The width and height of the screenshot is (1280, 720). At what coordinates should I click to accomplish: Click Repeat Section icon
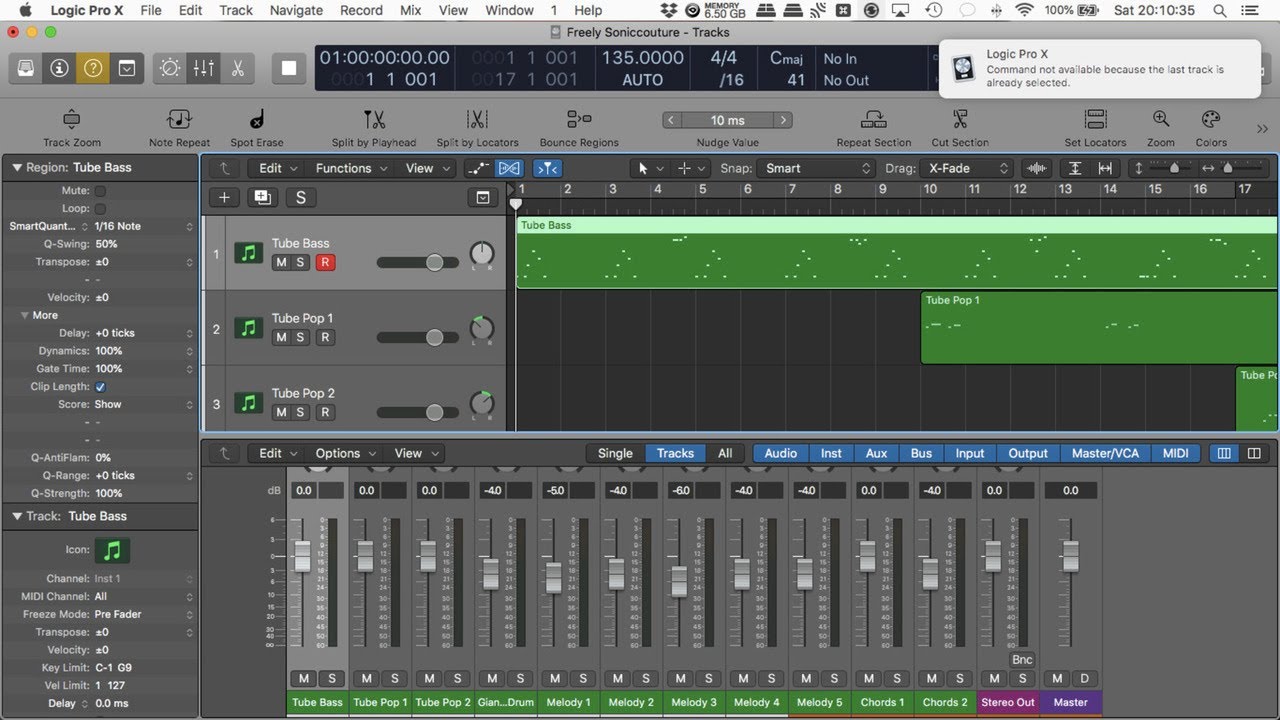tap(874, 120)
